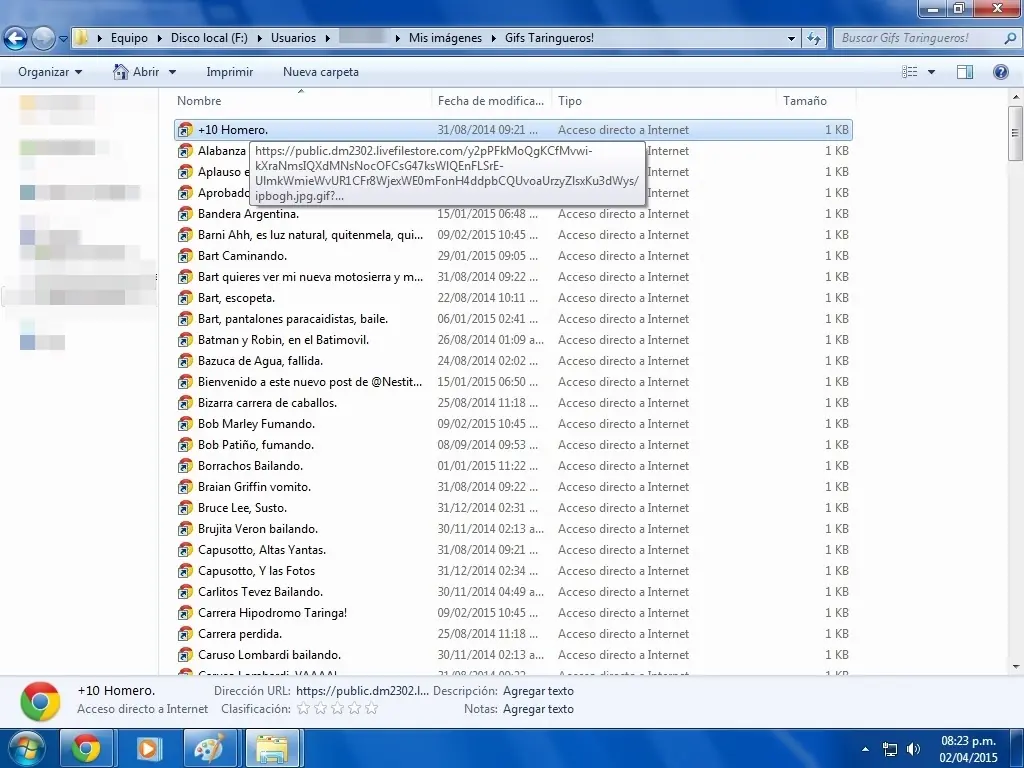Click Imprimir in the toolbar
The width and height of the screenshot is (1024, 768).
click(229, 72)
